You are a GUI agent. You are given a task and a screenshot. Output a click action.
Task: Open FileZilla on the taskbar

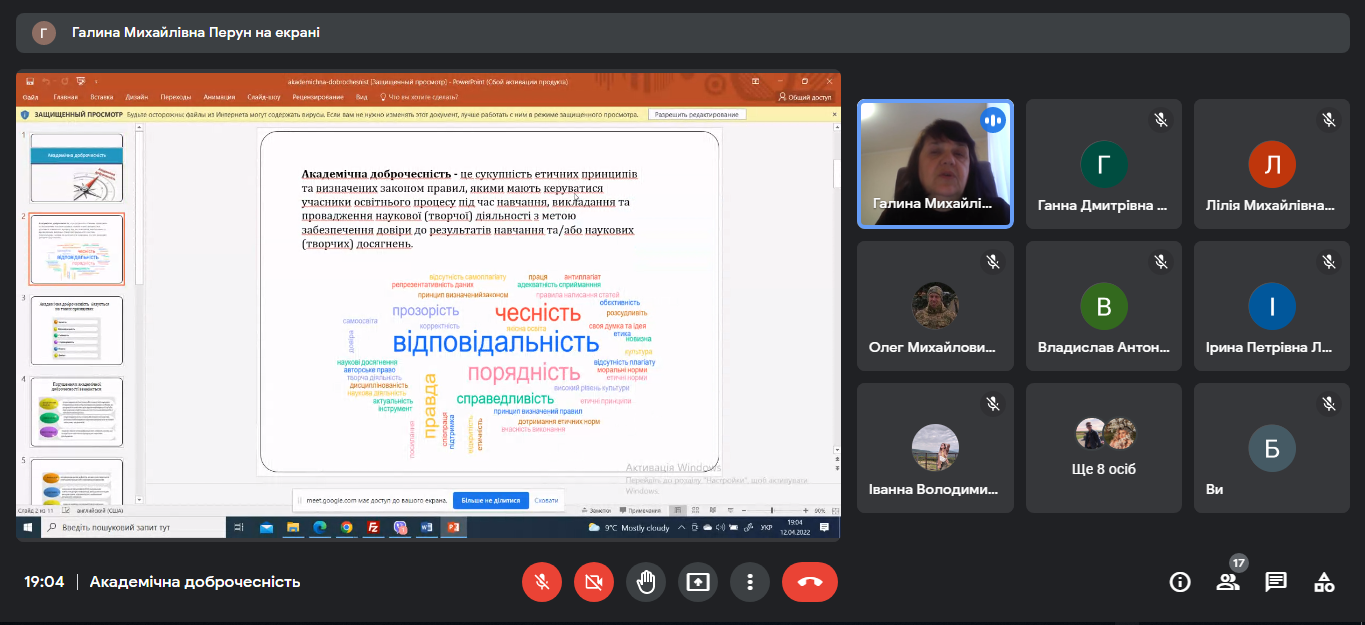click(373, 527)
